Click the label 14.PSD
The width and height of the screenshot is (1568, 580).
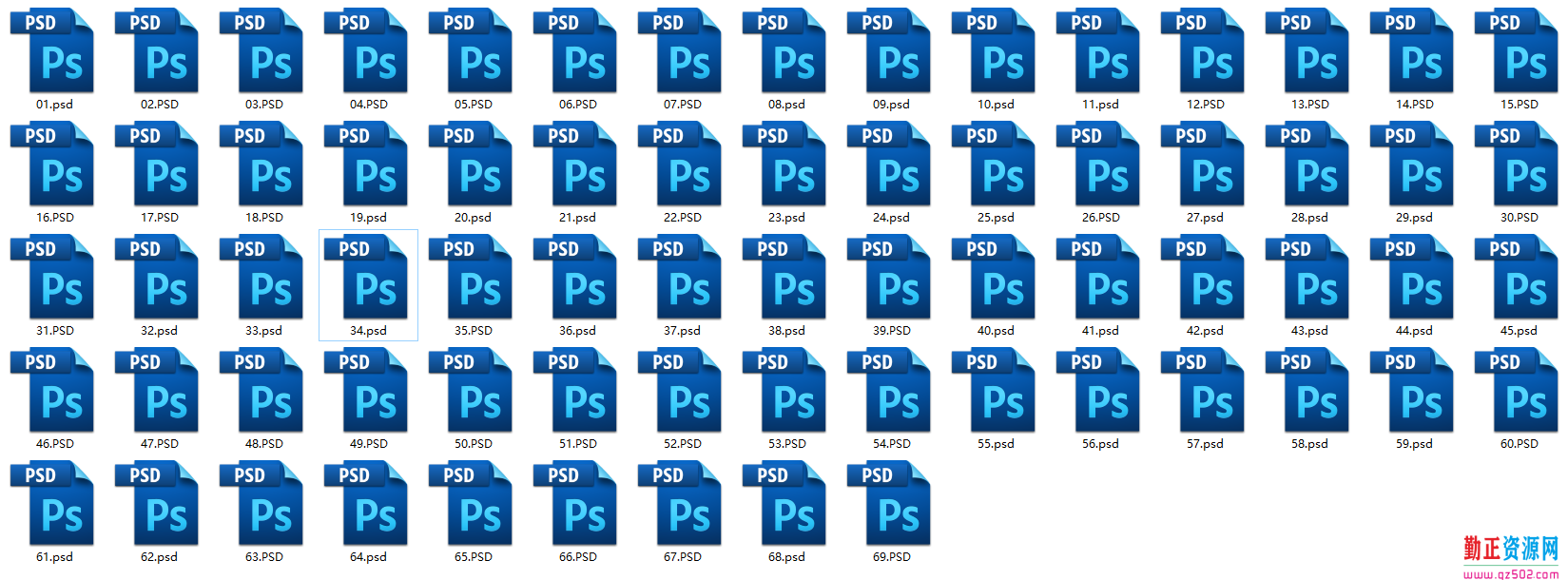(x=1415, y=105)
